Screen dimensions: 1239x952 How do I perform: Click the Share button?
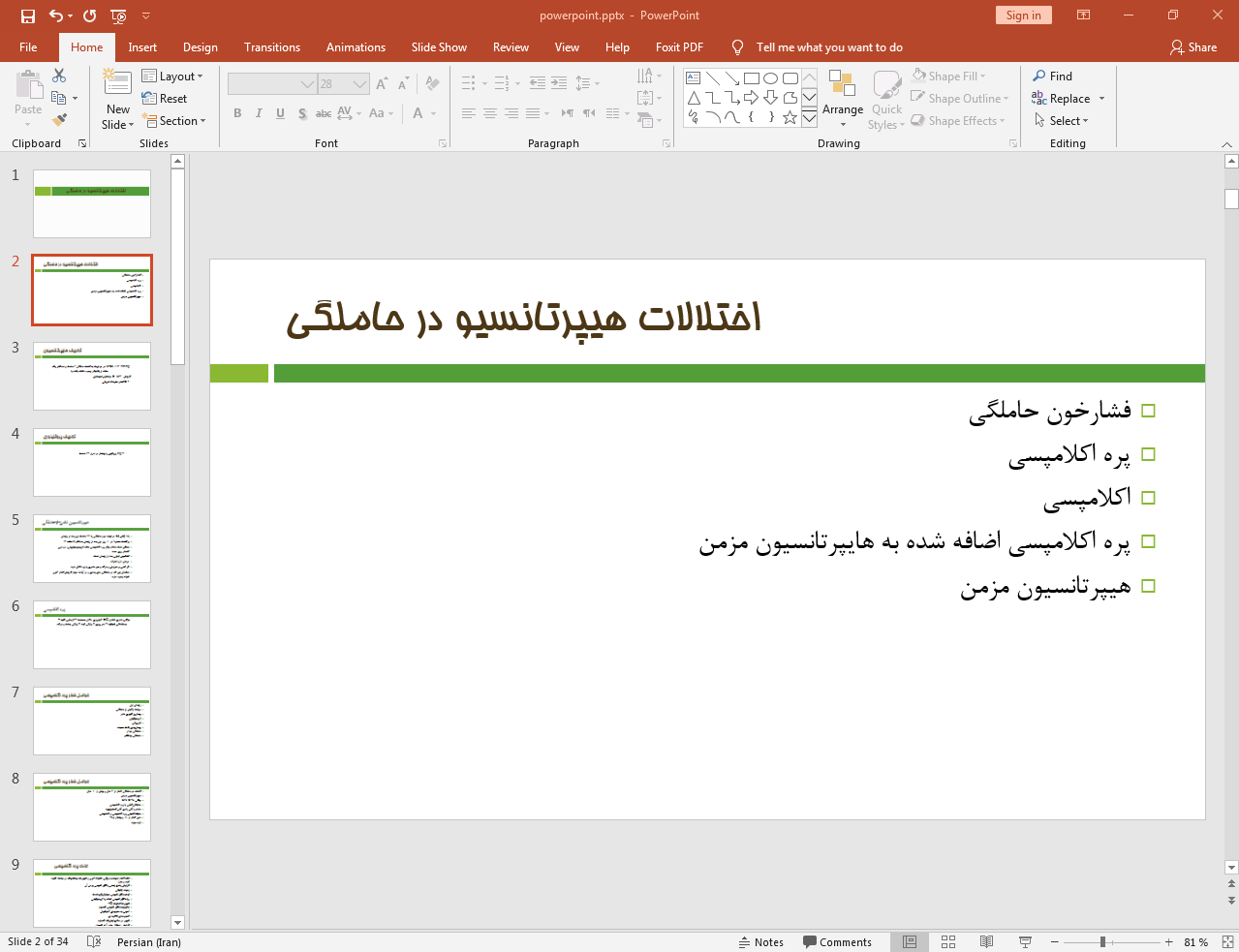point(1193,47)
